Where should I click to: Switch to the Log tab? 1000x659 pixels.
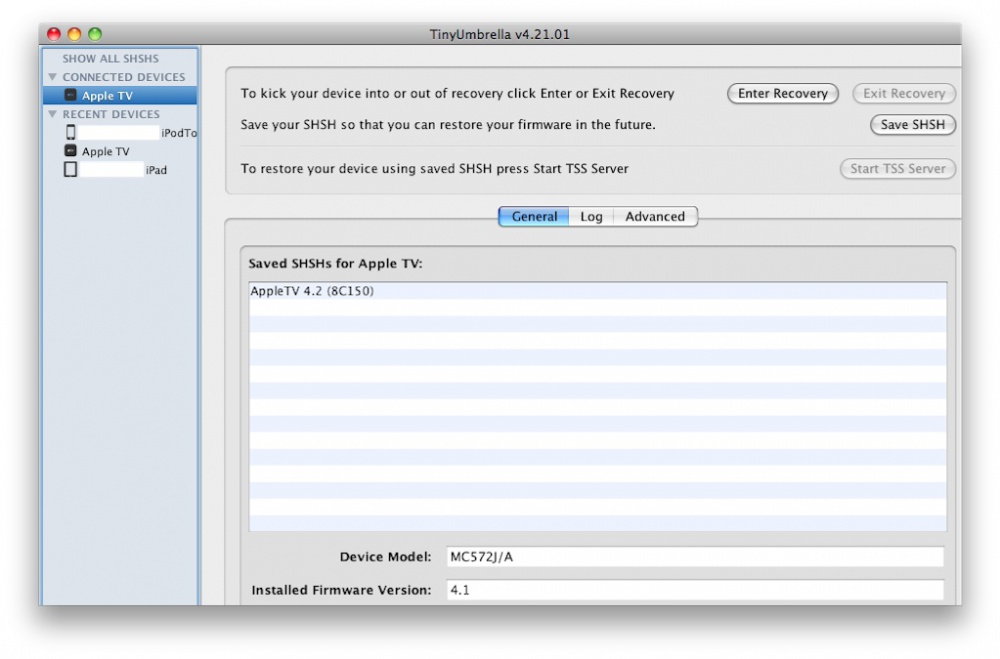point(591,216)
